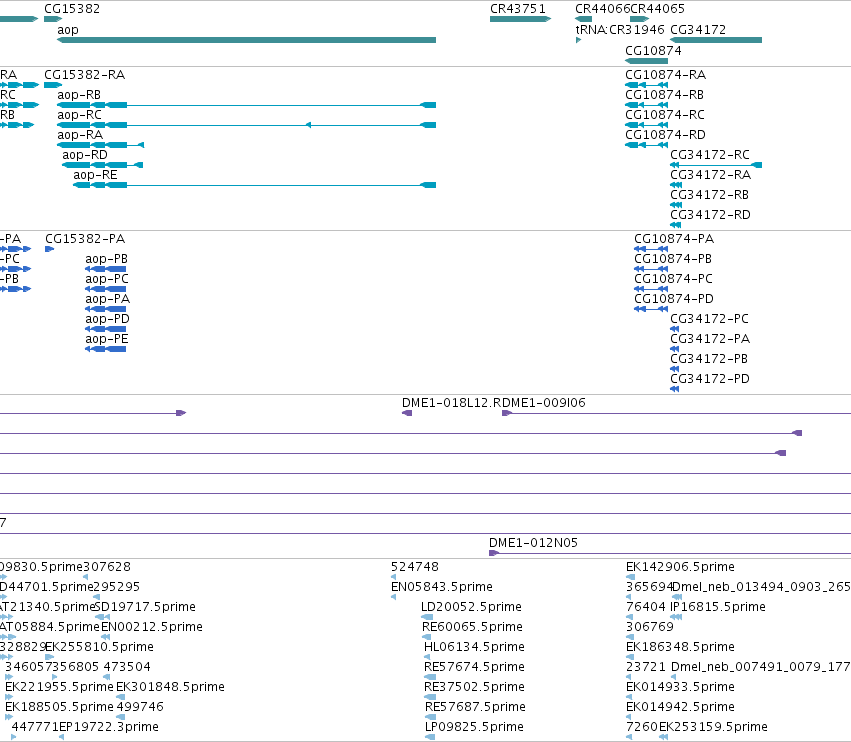Select protein aop-PE

click(106, 349)
